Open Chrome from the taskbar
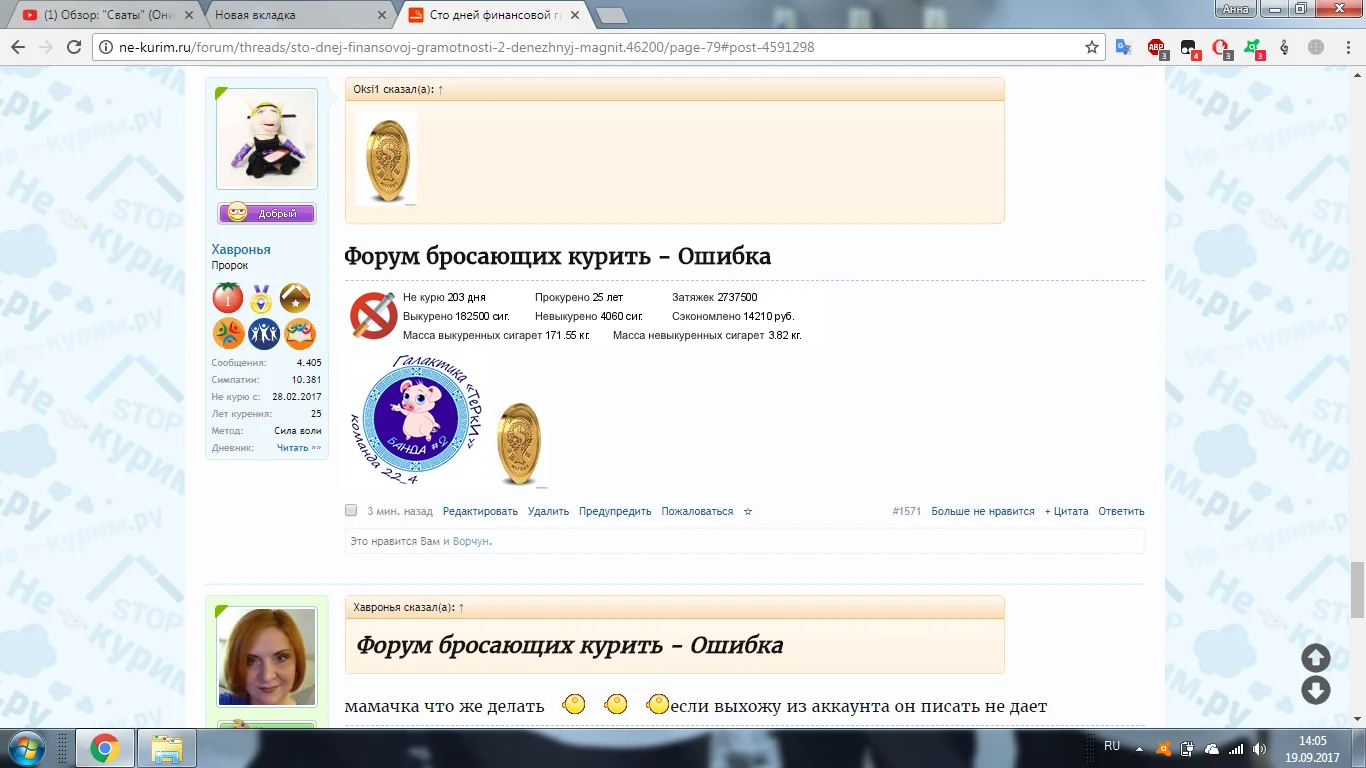The image size is (1366, 768). pos(104,748)
